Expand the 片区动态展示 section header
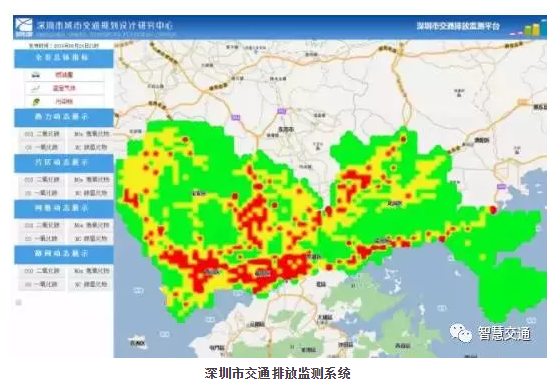Screen dimensions: 557x383 [64, 163]
